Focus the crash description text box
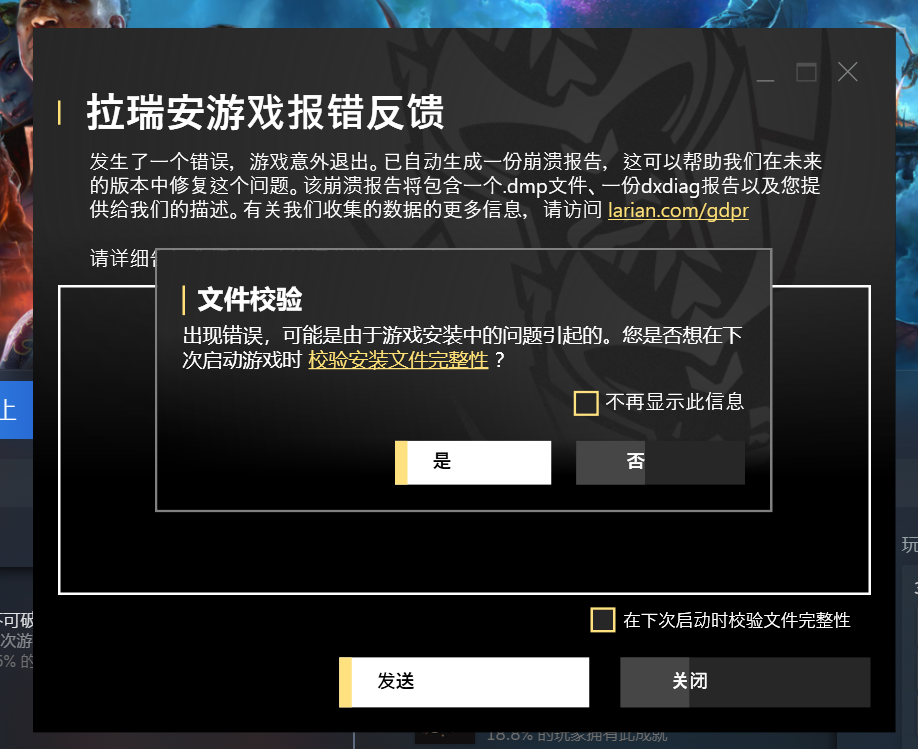The image size is (918, 749). point(464,550)
